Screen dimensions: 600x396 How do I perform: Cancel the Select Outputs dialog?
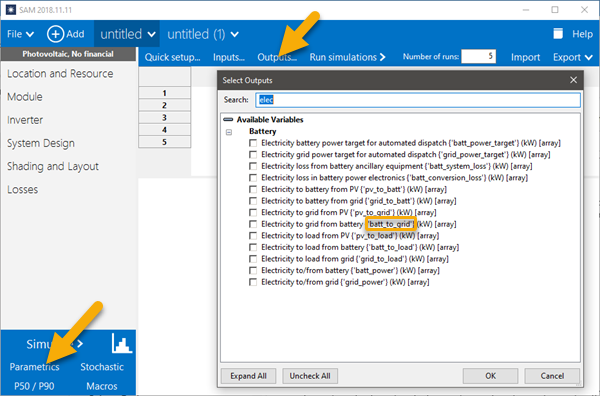tap(552, 376)
